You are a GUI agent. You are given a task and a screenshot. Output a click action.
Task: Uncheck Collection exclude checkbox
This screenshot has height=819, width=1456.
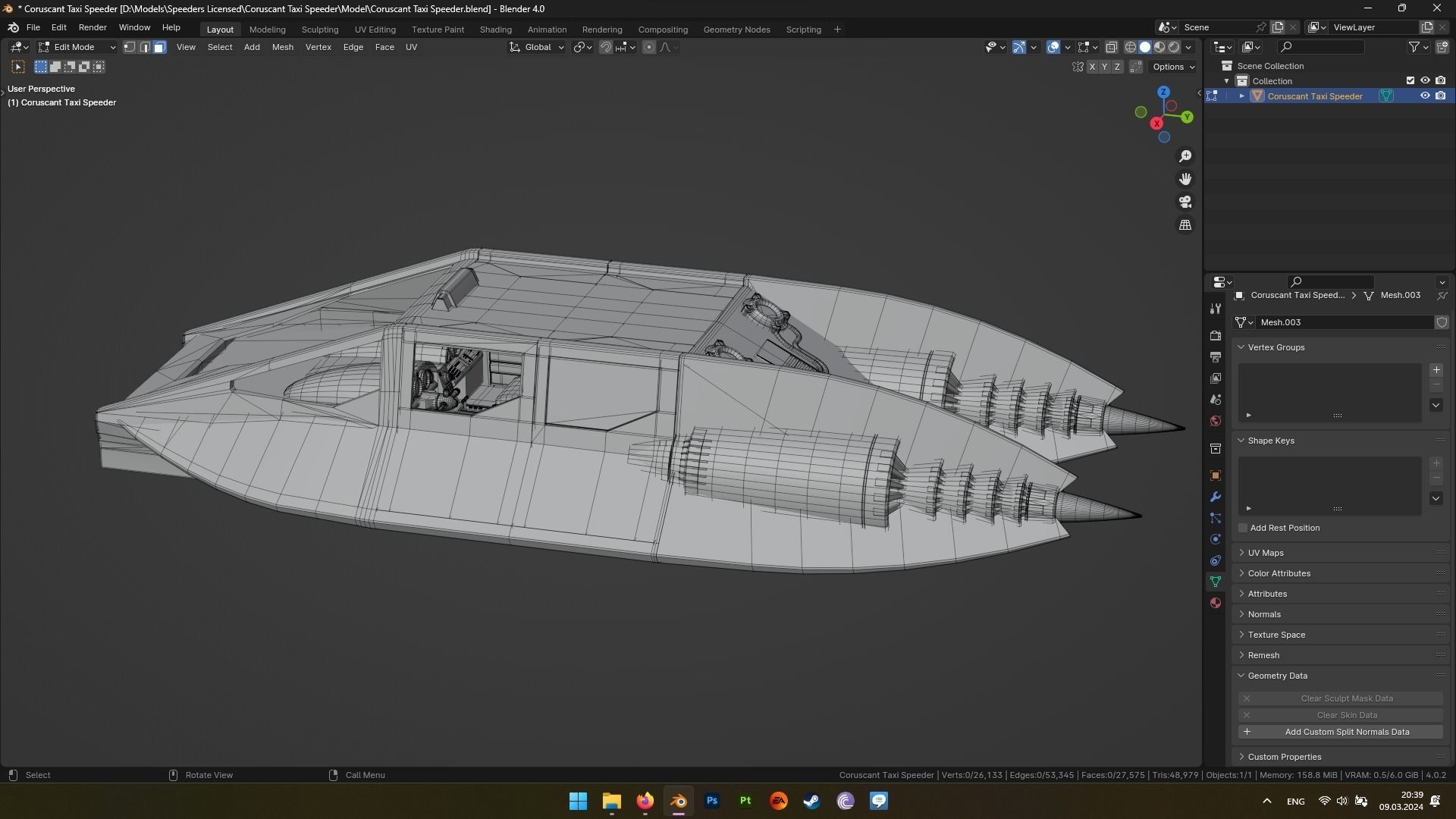click(1410, 80)
